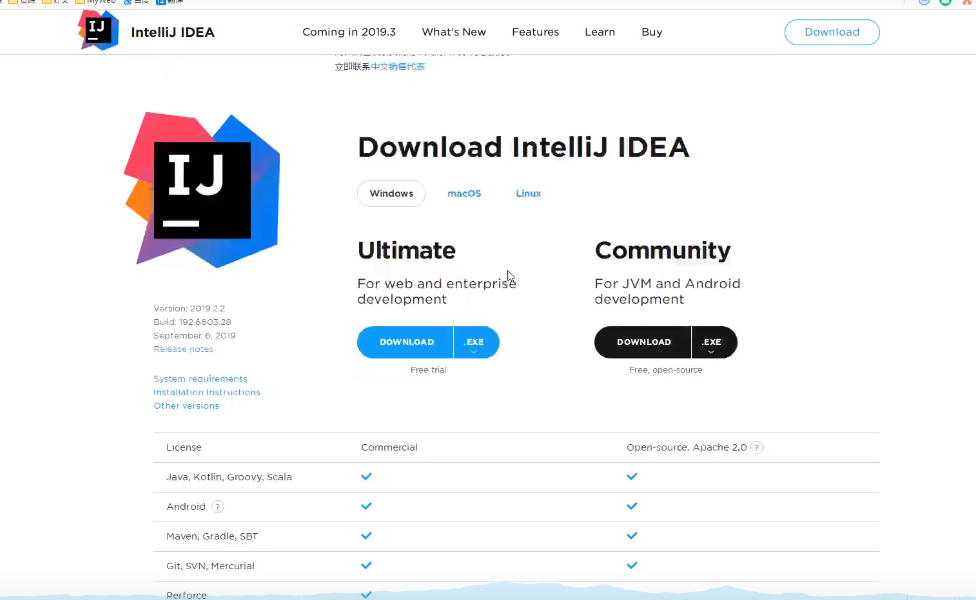Screen dimensions: 976x600
Task: Open the Coming in 2019.3 menu item
Action: pyautogui.click(x=349, y=32)
